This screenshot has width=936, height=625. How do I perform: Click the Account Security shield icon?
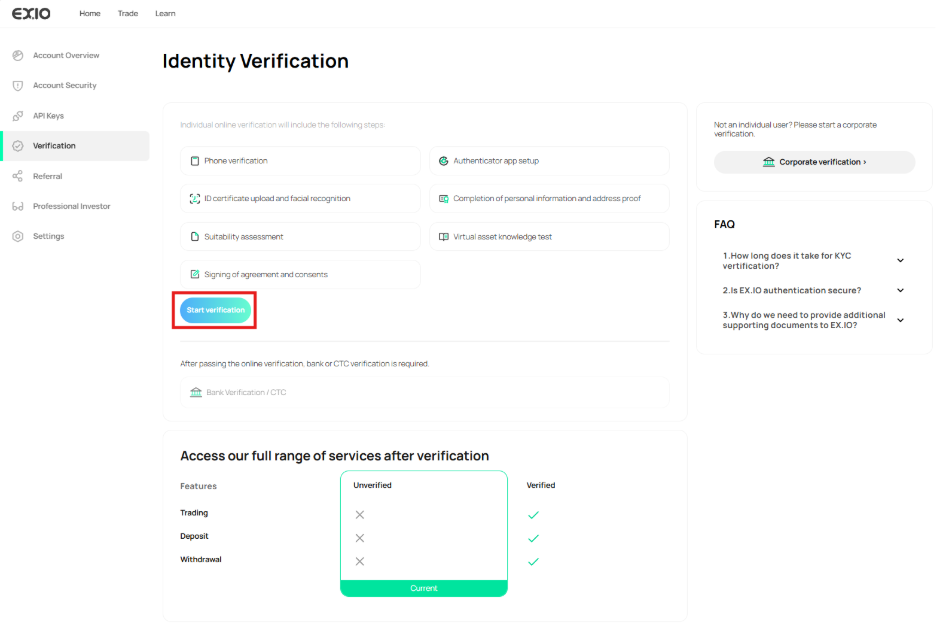[18, 86]
